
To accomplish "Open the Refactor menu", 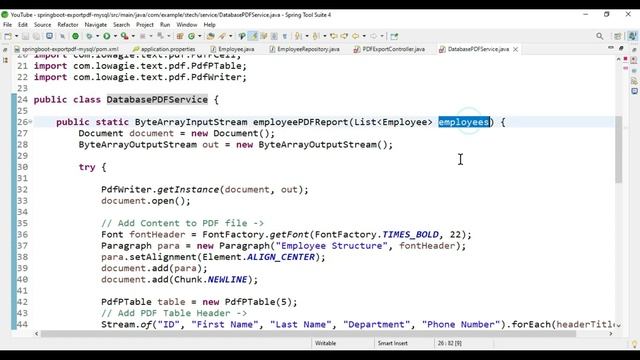I will click(x=68, y=25).
